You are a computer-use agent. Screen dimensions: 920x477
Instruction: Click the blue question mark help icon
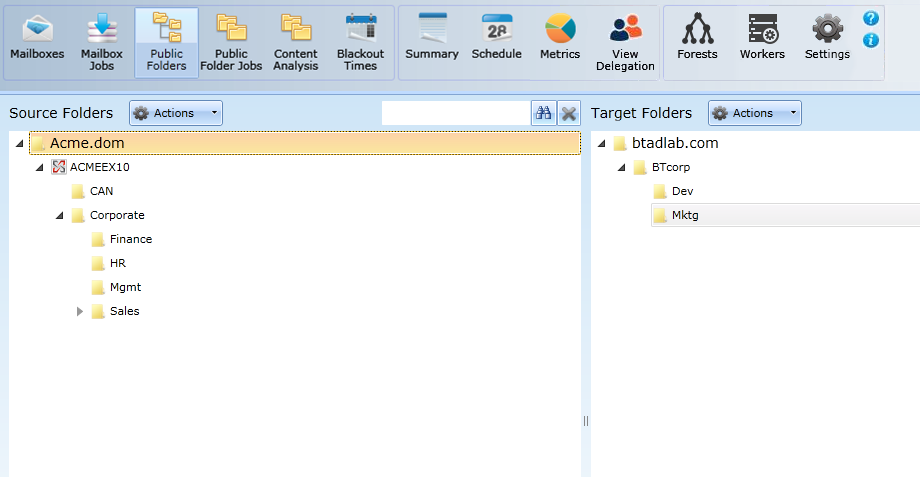871,18
